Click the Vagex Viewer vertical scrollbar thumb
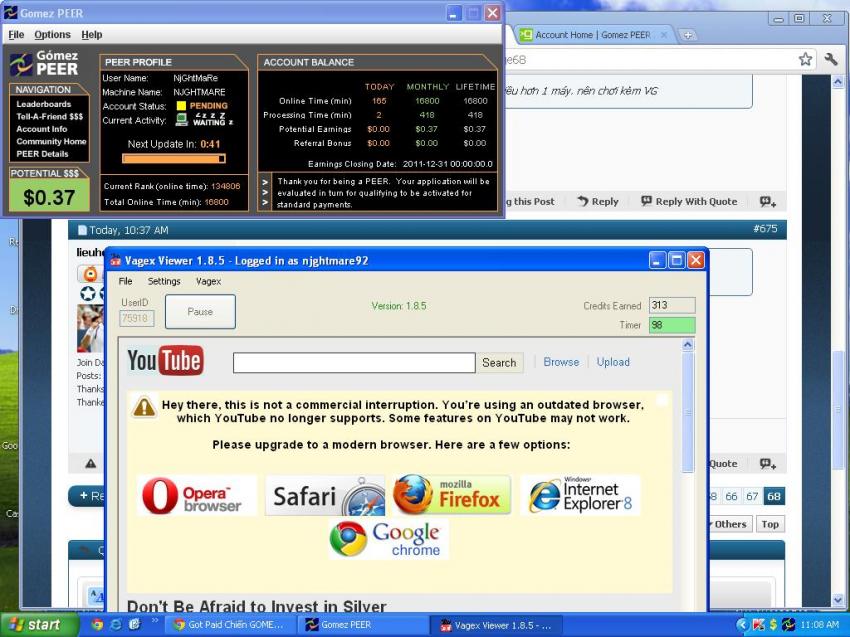This screenshot has height=637, width=850. [x=687, y=412]
